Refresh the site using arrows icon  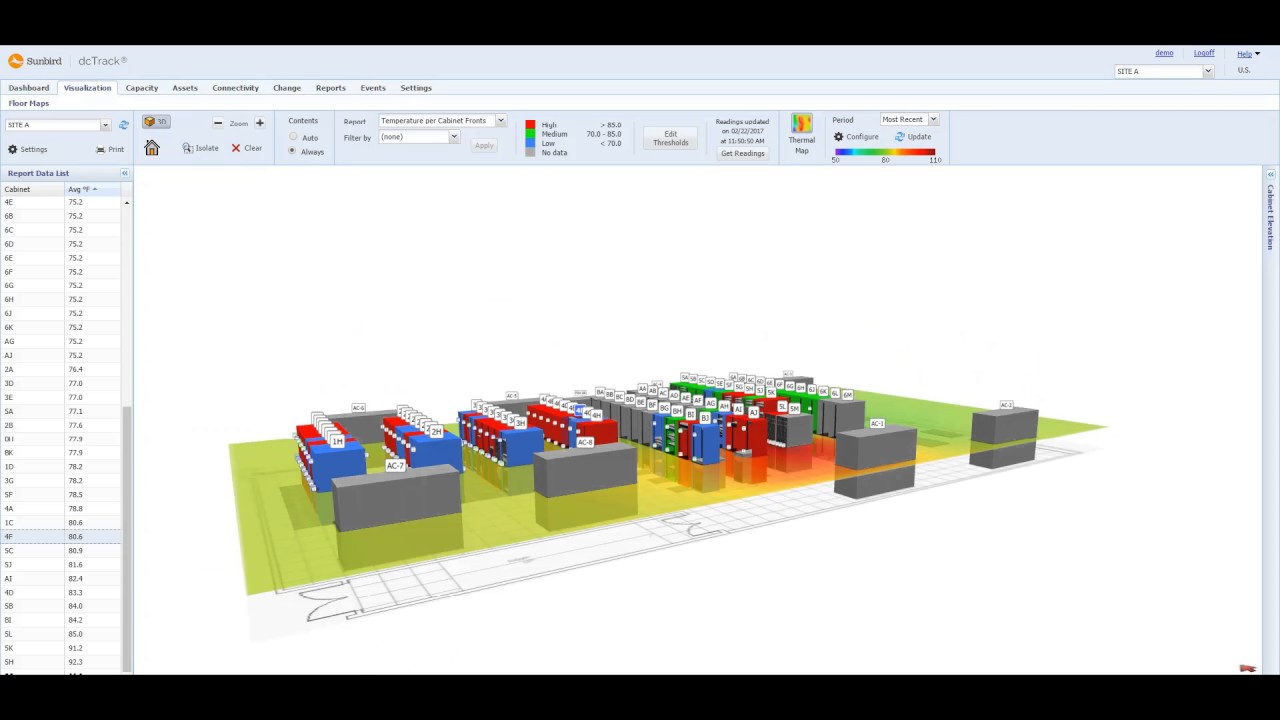pyautogui.click(x=124, y=125)
